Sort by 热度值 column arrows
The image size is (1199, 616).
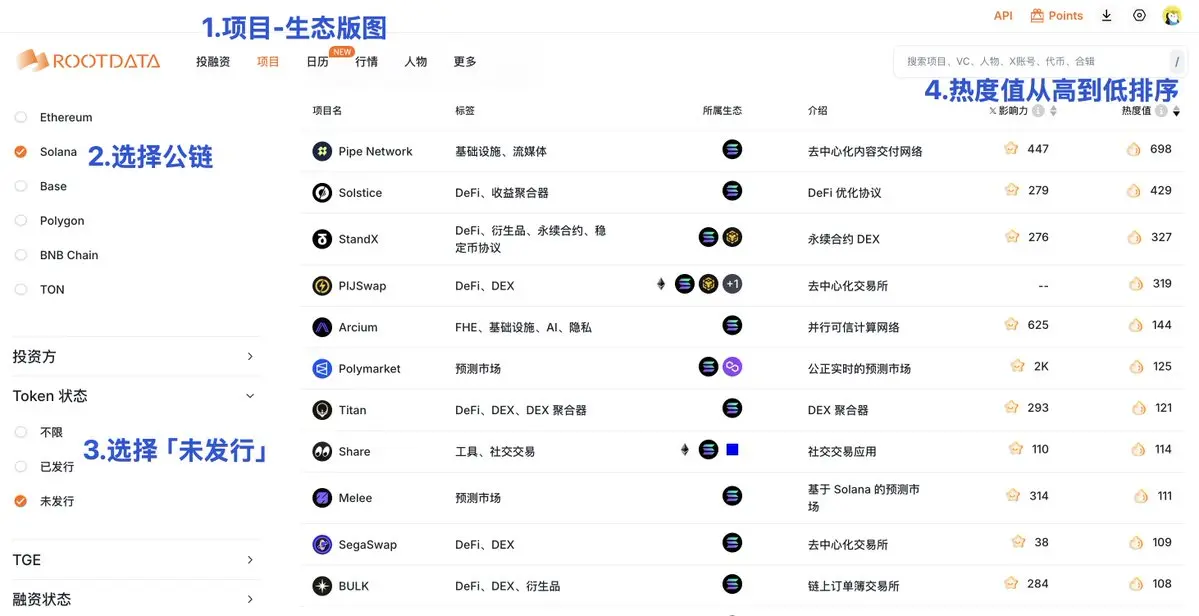coord(1176,111)
